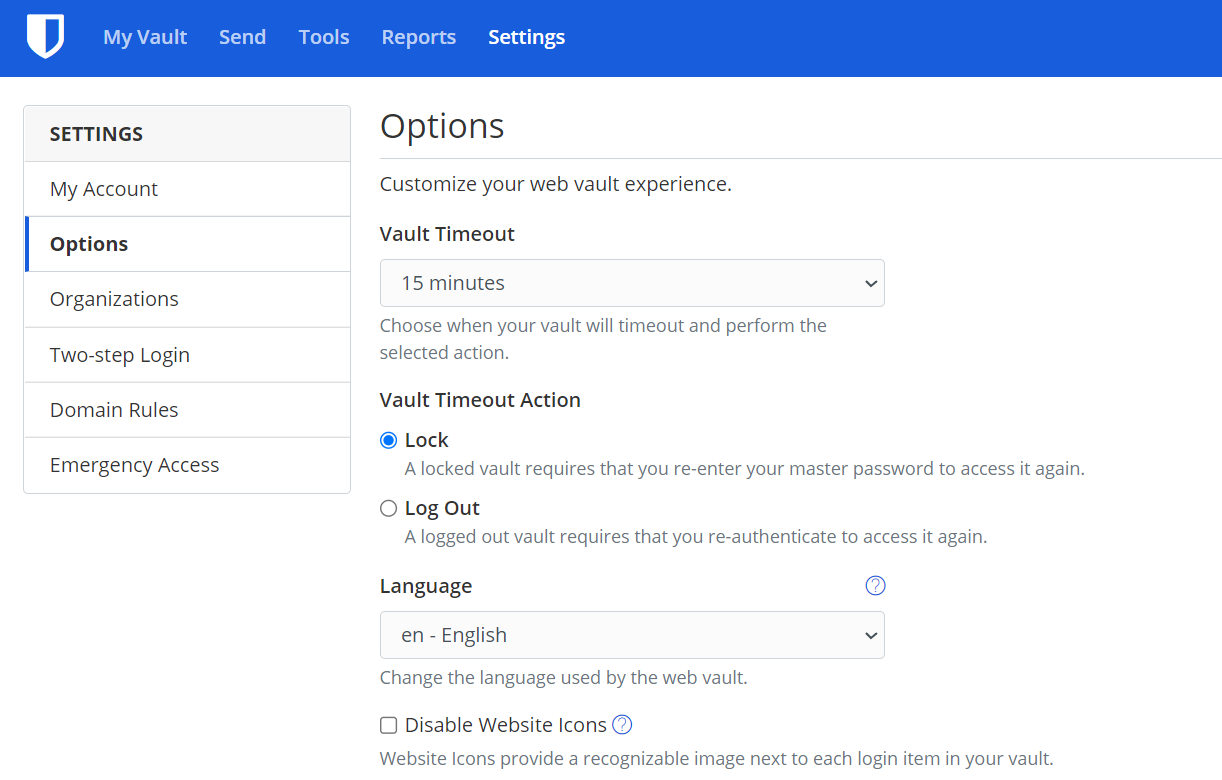Click the Vault Timeout Action label
The height and width of the screenshot is (780, 1222).
(x=480, y=400)
